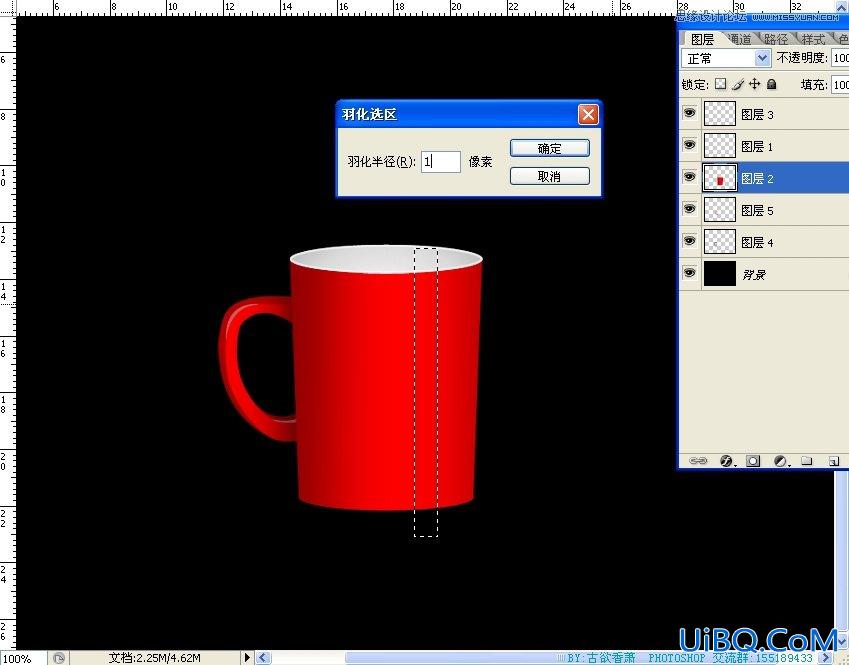
Task: Close the 羽化选区 dialog
Action: [x=588, y=114]
